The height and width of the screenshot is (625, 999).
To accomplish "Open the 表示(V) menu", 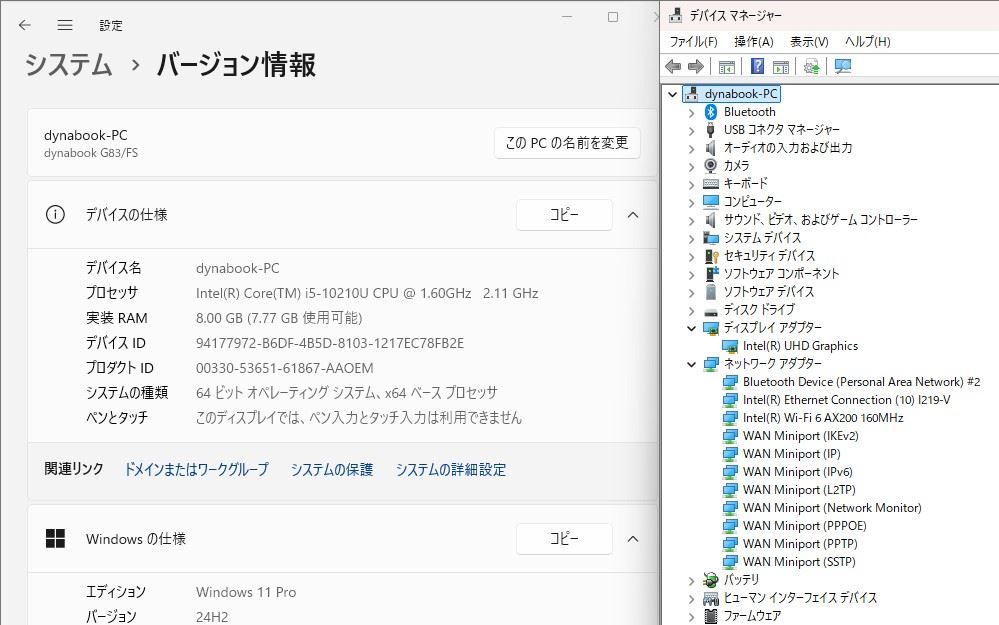I will tap(809, 41).
